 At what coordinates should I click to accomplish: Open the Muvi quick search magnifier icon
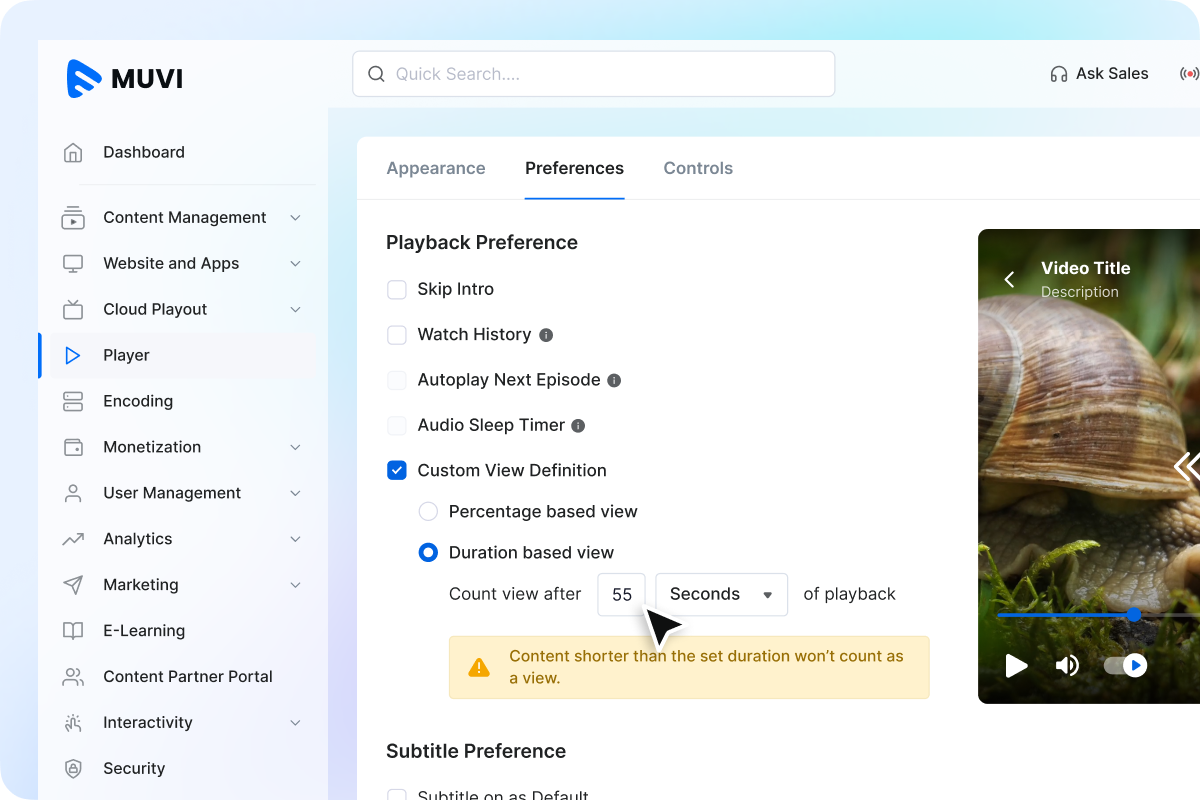pyautogui.click(x=375, y=74)
